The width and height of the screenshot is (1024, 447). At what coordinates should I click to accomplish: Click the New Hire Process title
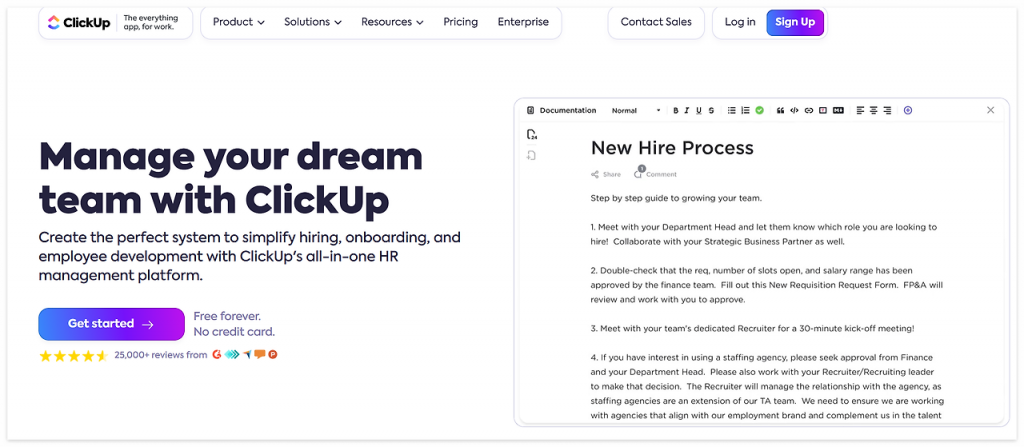click(x=672, y=148)
